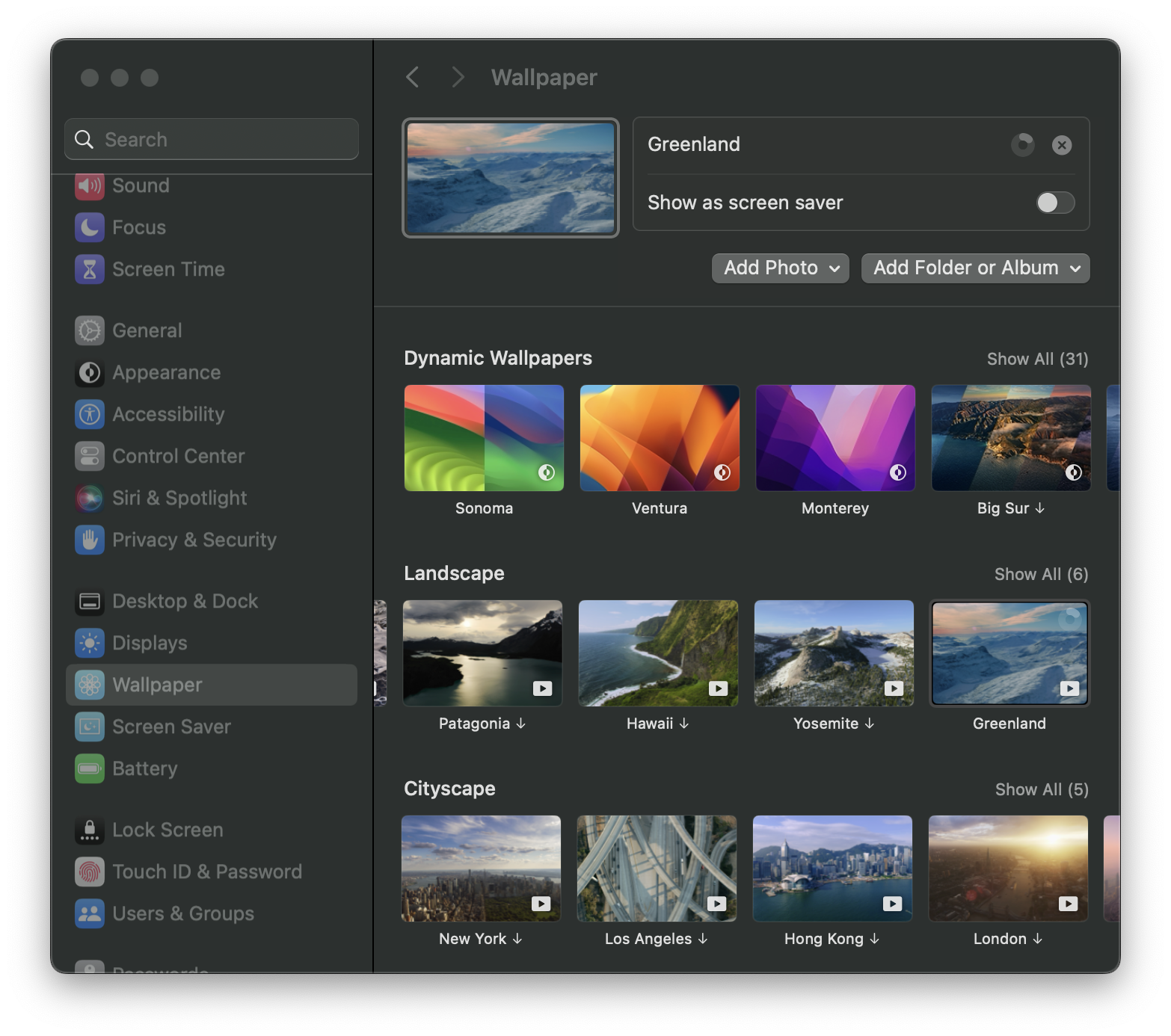Image resolution: width=1171 pixels, height=1036 pixels.
Task: Select the Wallpaper sidebar item
Action: click(212, 685)
